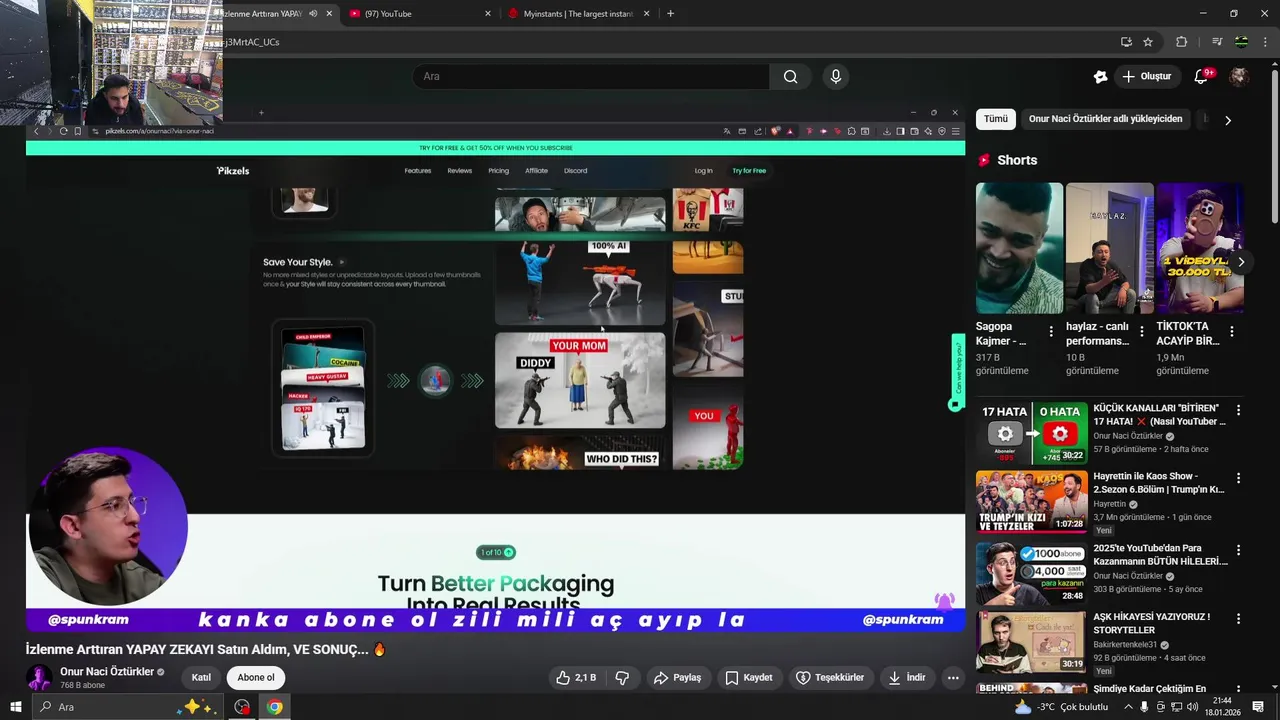Open Chrome extensions puzzle icon
This screenshot has width=1280, height=720.
[x=1181, y=42]
